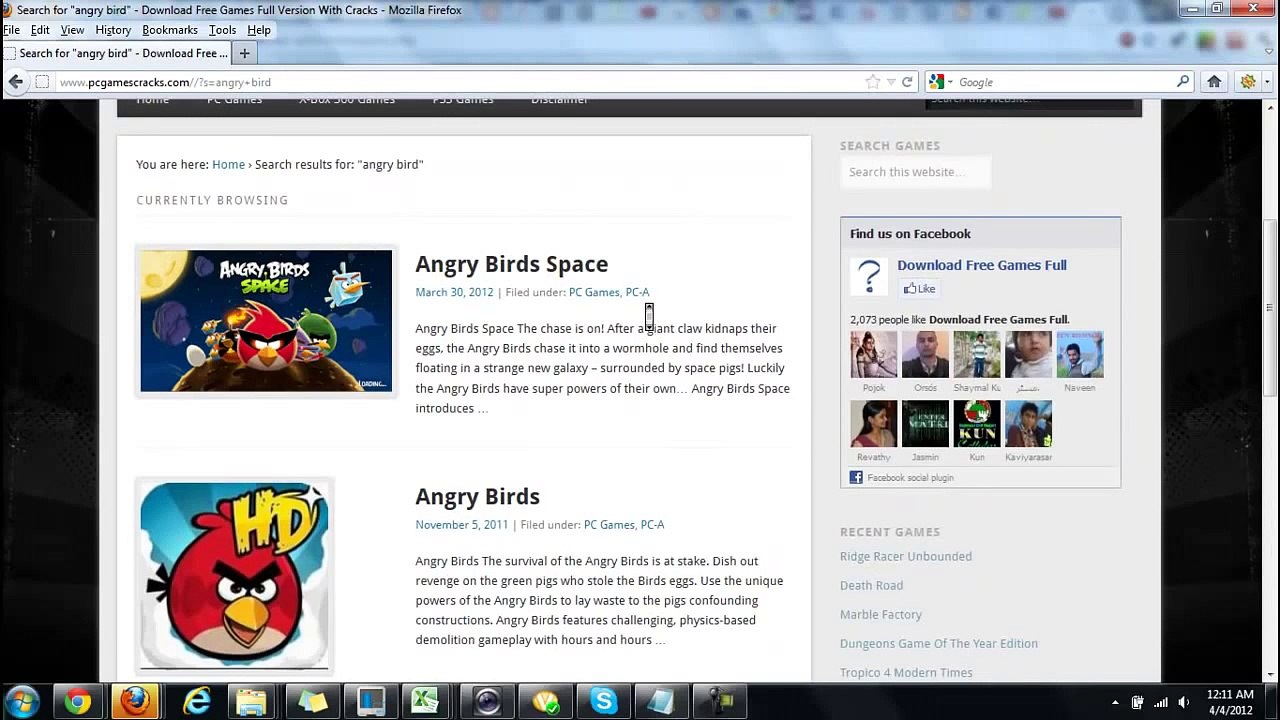Open the address bar history dropdown arrow
Viewport: 1280px width, 720px height.
(891, 82)
